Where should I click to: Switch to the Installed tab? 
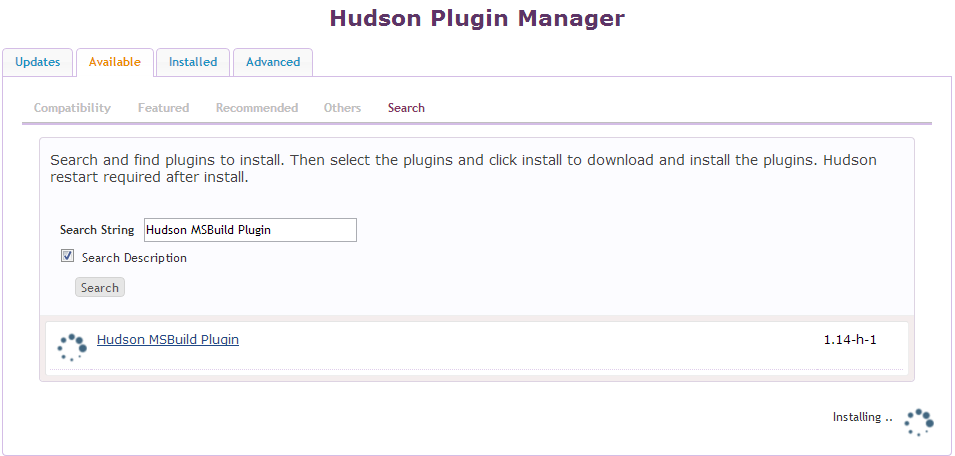(193, 62)
